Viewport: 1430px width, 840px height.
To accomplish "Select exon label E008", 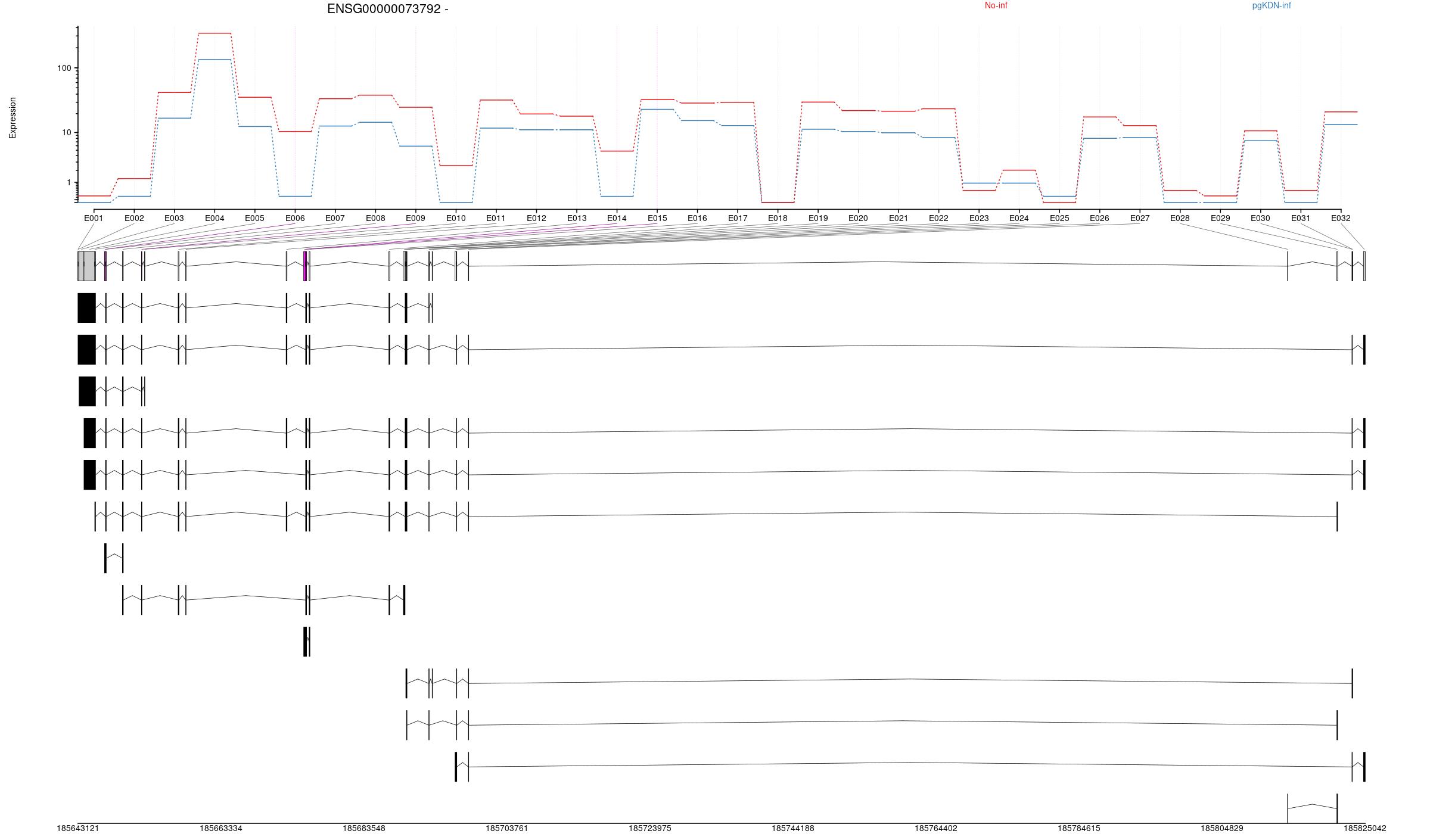I will 375,218.
